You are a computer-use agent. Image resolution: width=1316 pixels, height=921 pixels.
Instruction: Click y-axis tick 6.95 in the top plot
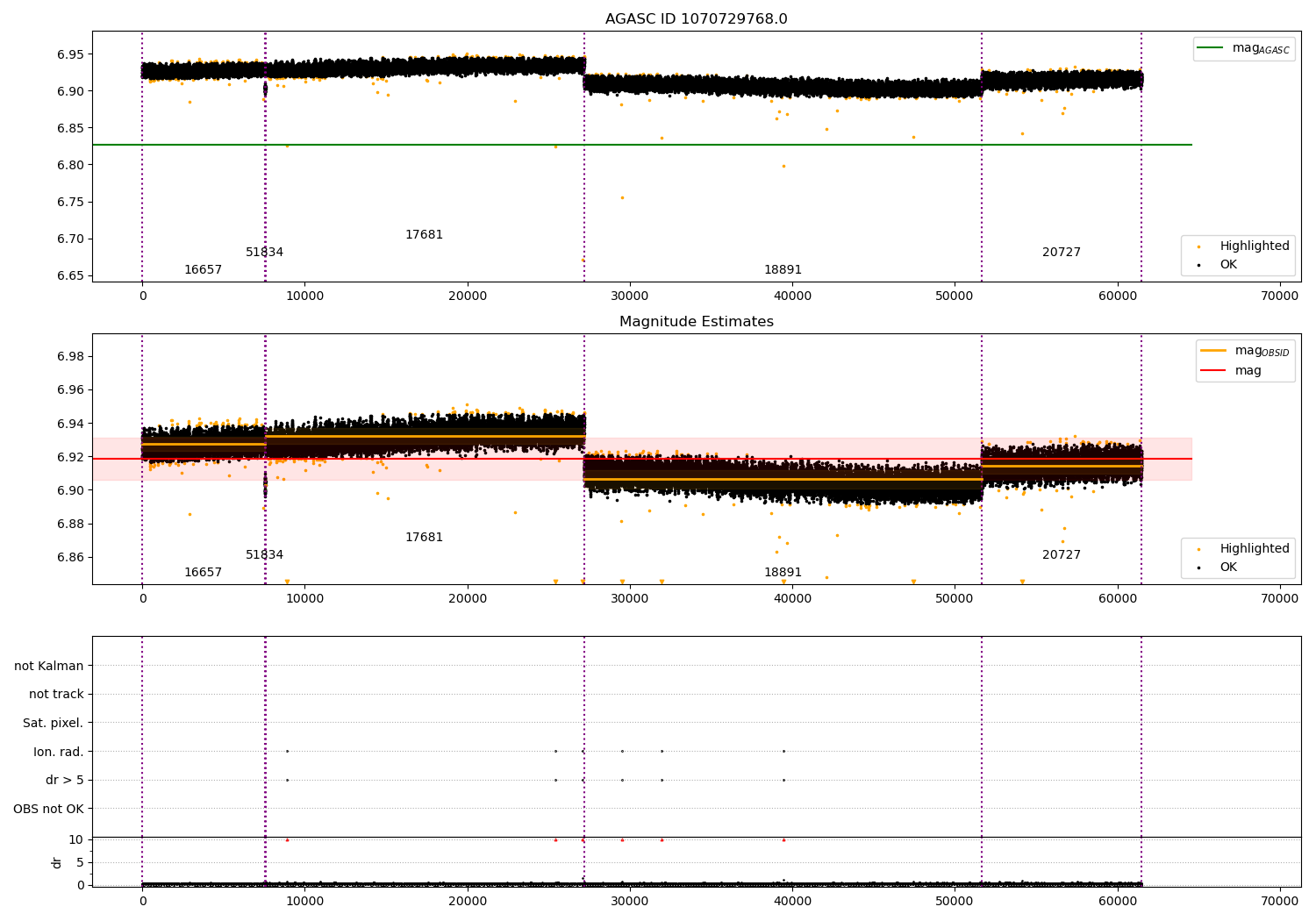(70, 54)
